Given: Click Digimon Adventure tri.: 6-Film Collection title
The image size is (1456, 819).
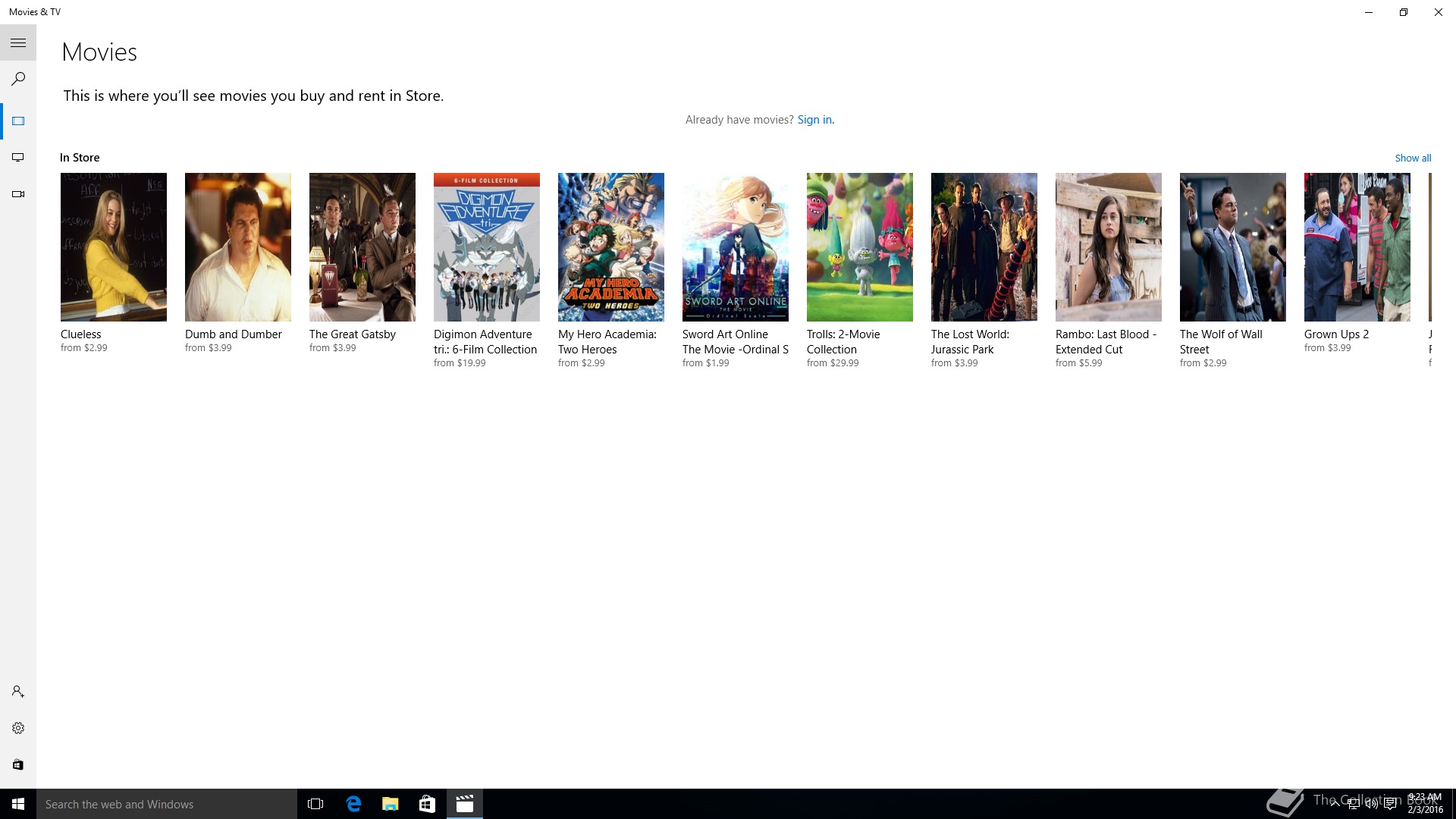Looking at the screenshot, I should [485, 342].
